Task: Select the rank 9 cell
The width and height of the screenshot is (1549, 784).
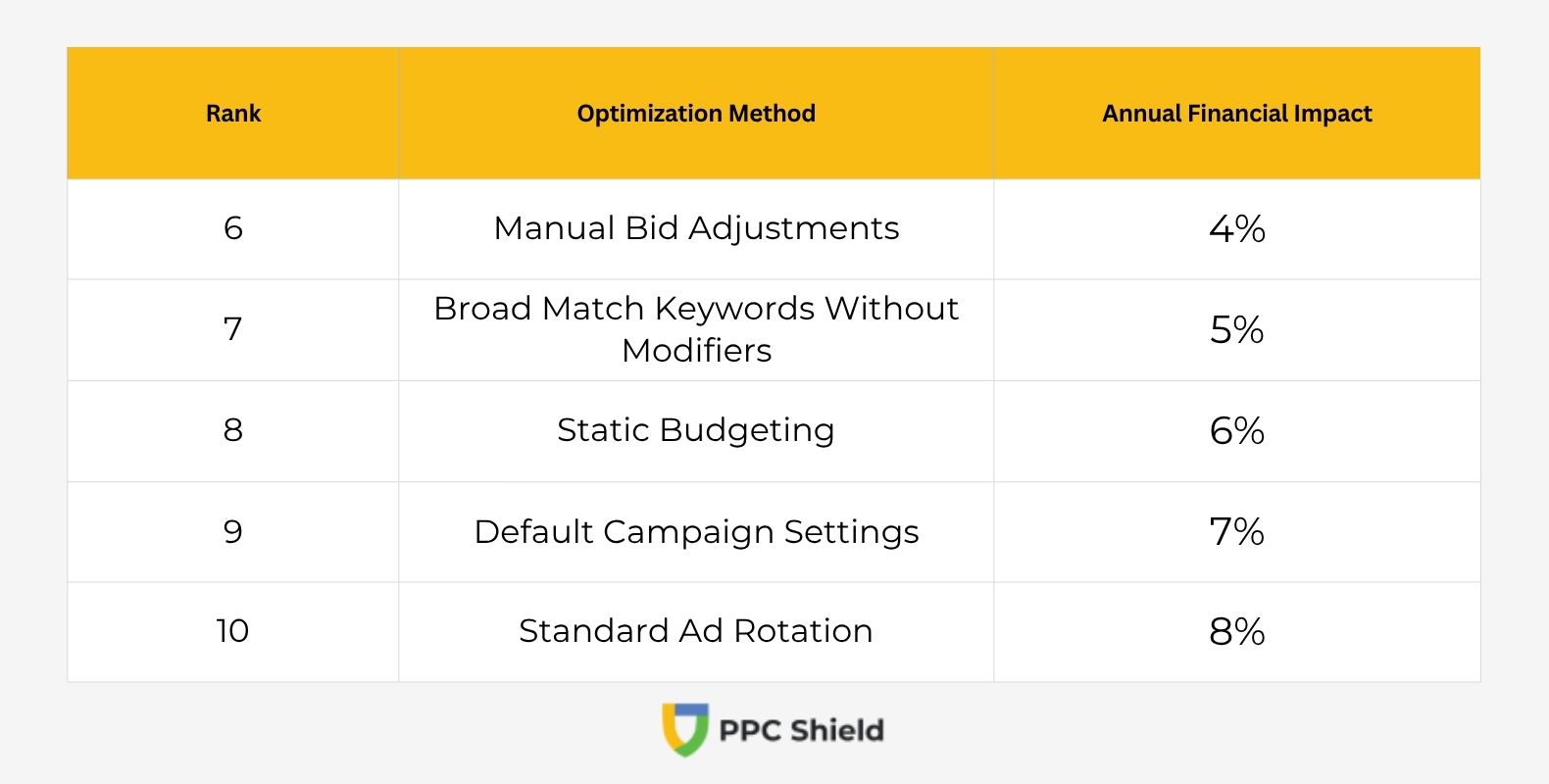Action: [233, 531]
